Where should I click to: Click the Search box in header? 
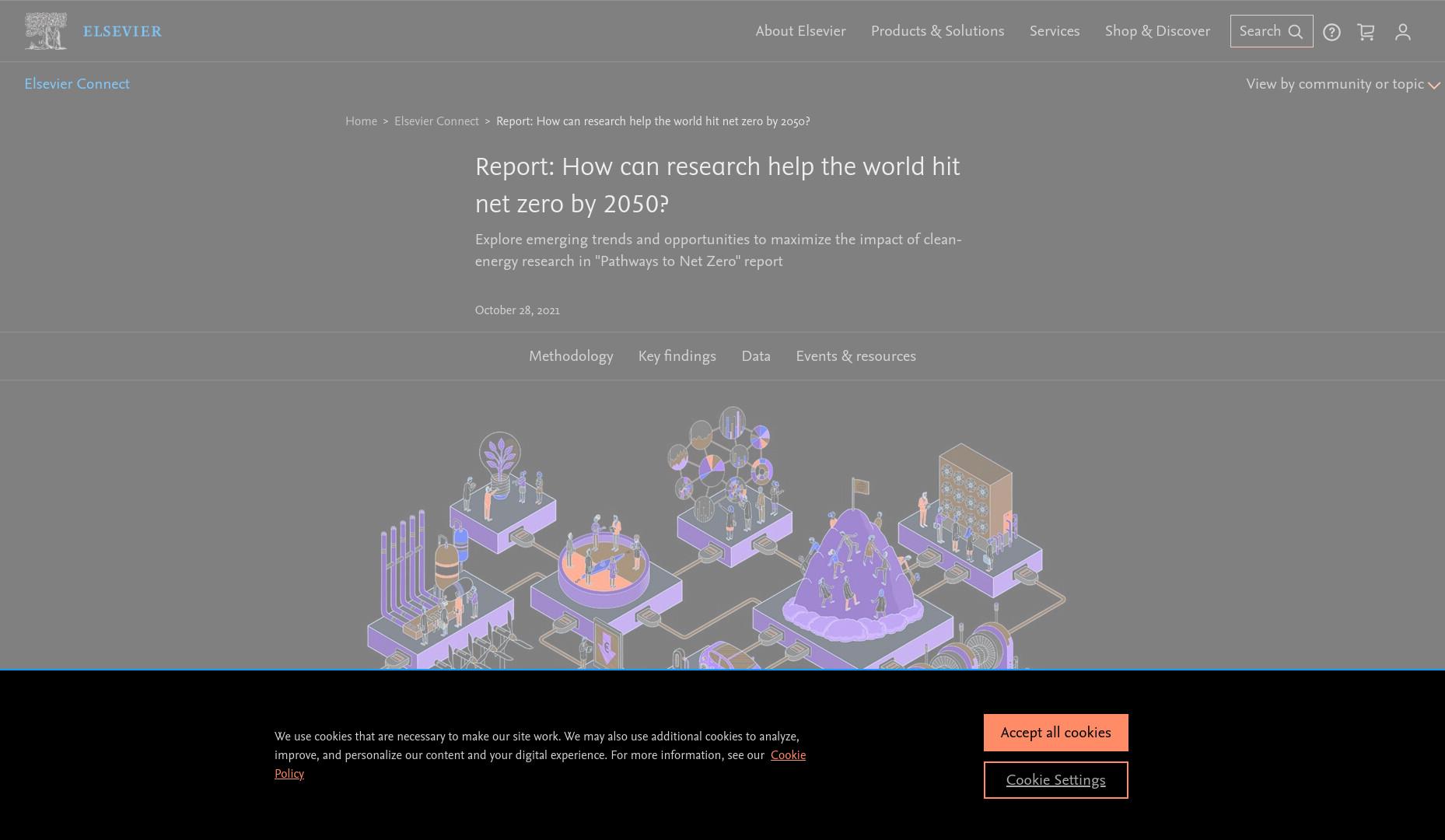(x=1272, y=31)
